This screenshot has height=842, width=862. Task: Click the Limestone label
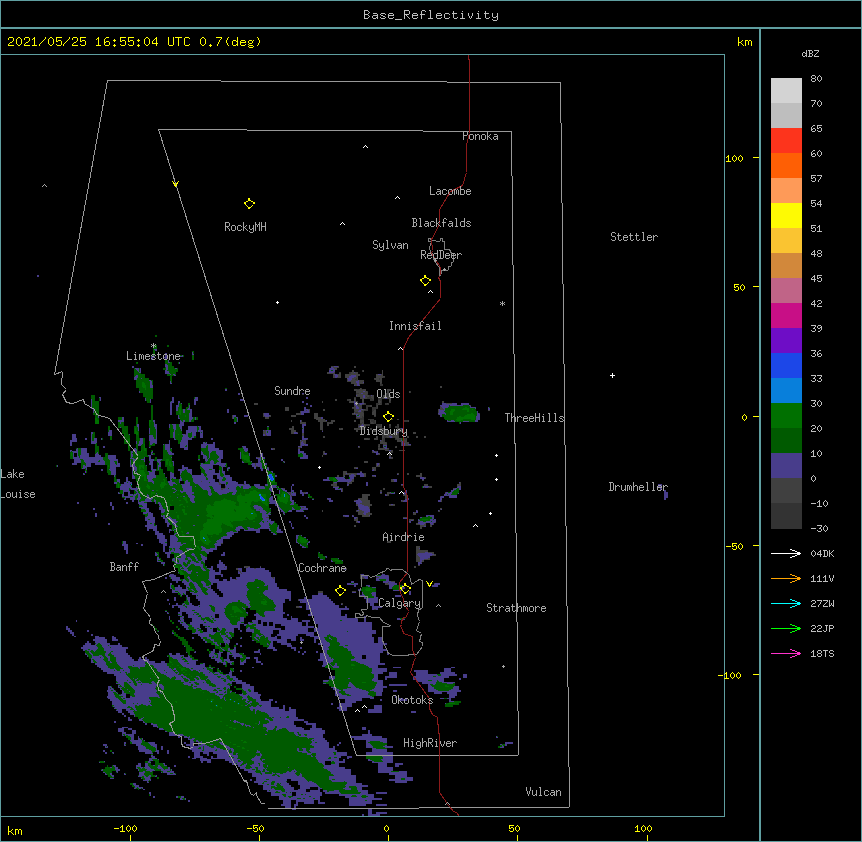[x=153, y=356]
